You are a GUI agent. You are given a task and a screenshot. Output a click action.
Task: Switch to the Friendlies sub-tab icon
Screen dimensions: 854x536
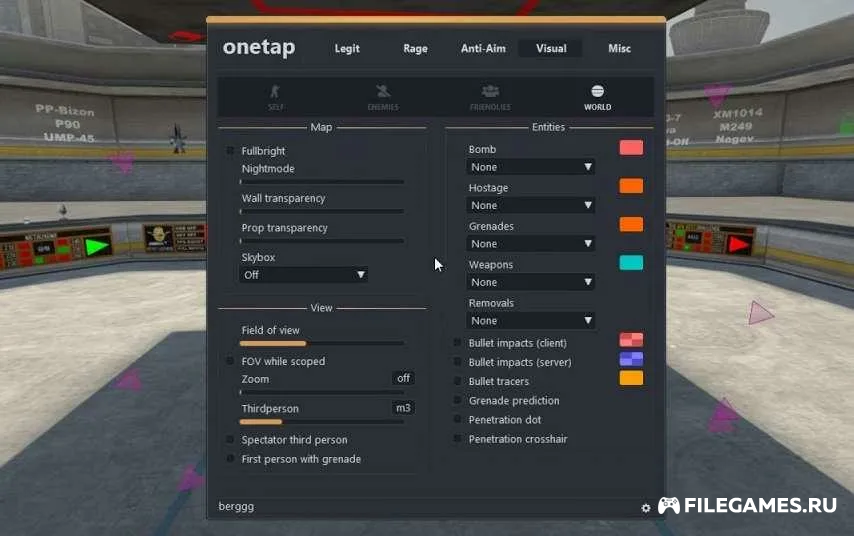(490, 93)
